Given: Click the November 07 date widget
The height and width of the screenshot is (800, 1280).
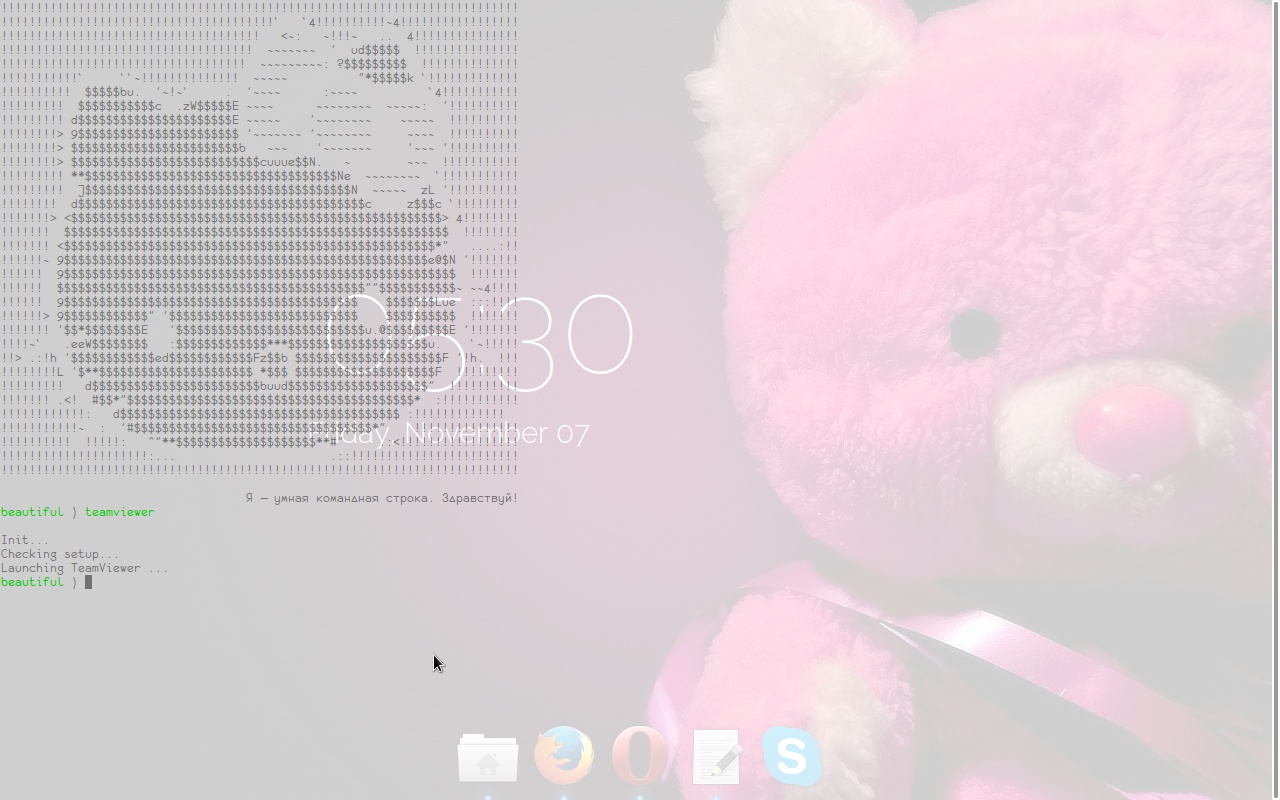Looking at the screenshot, I should [x=450, y=433].
